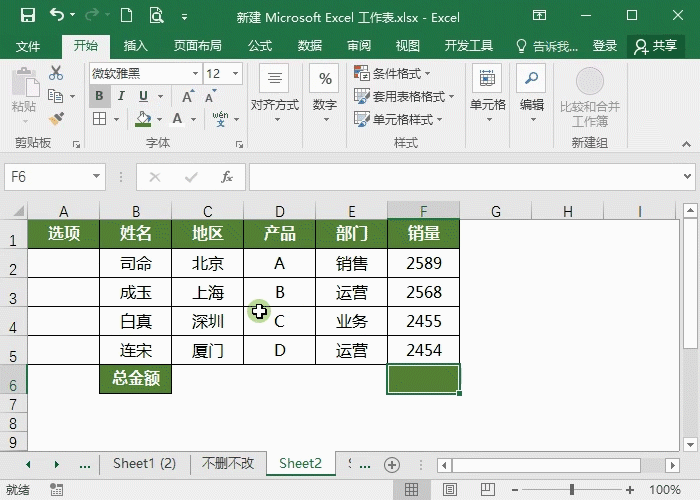Decrease font size with the smaller A

pyautogui.click(x=210, y=96)
